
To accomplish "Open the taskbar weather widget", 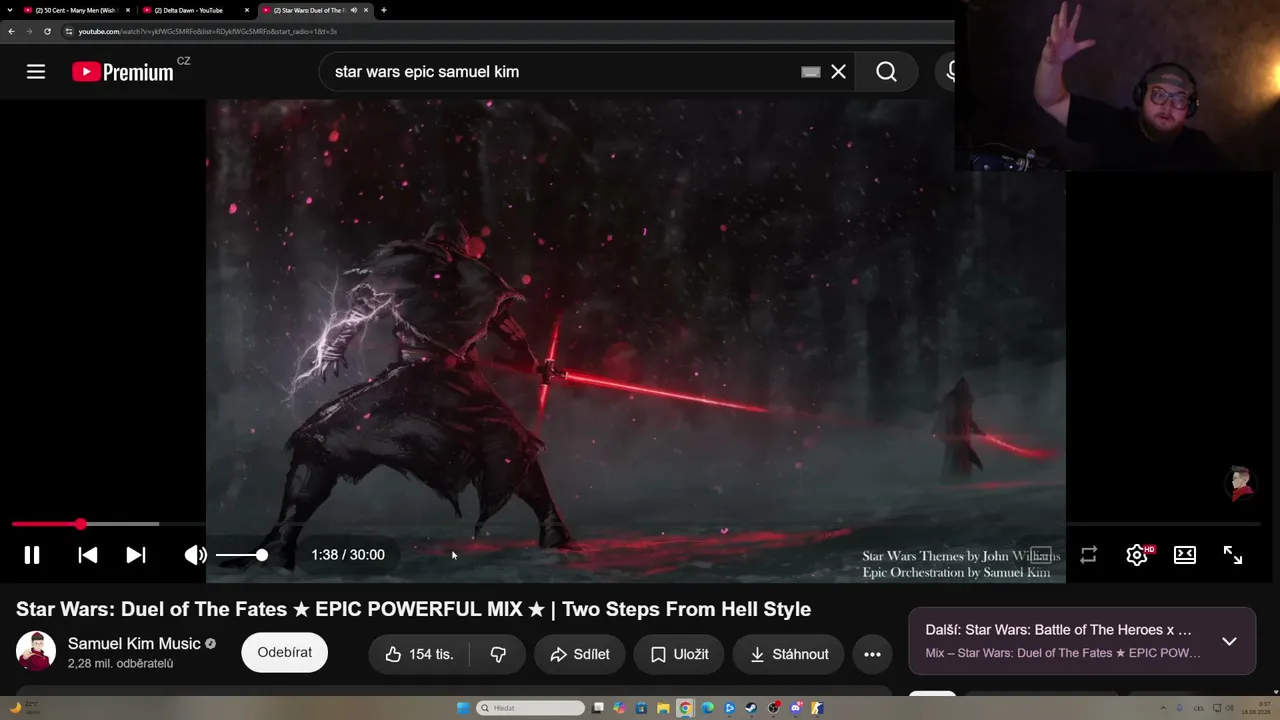I will (24, 708).
